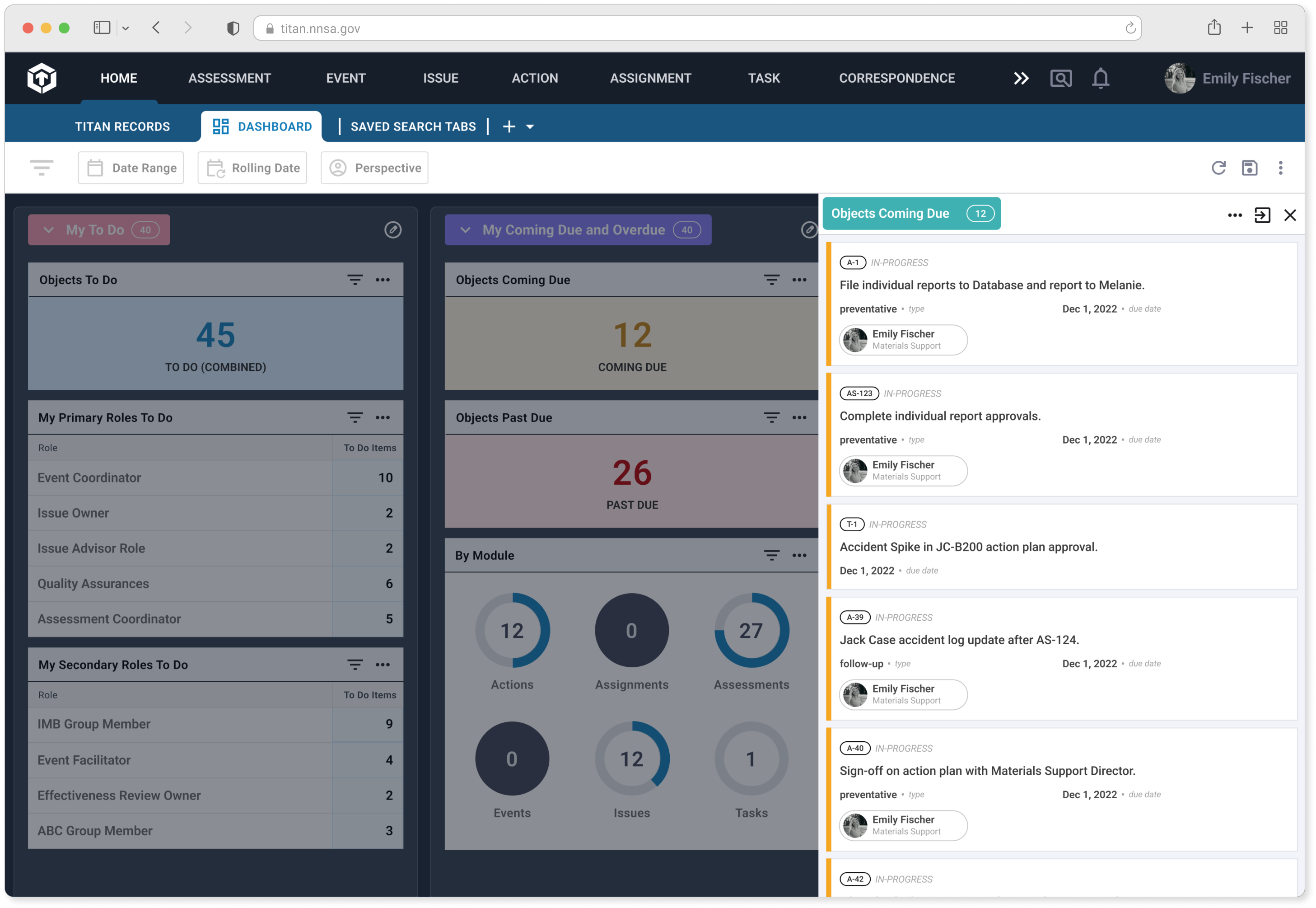Toggle collapse on My Coming Due and Overdue
The width and height of the screenshot is (1316, 908).
tap(465, 229)
